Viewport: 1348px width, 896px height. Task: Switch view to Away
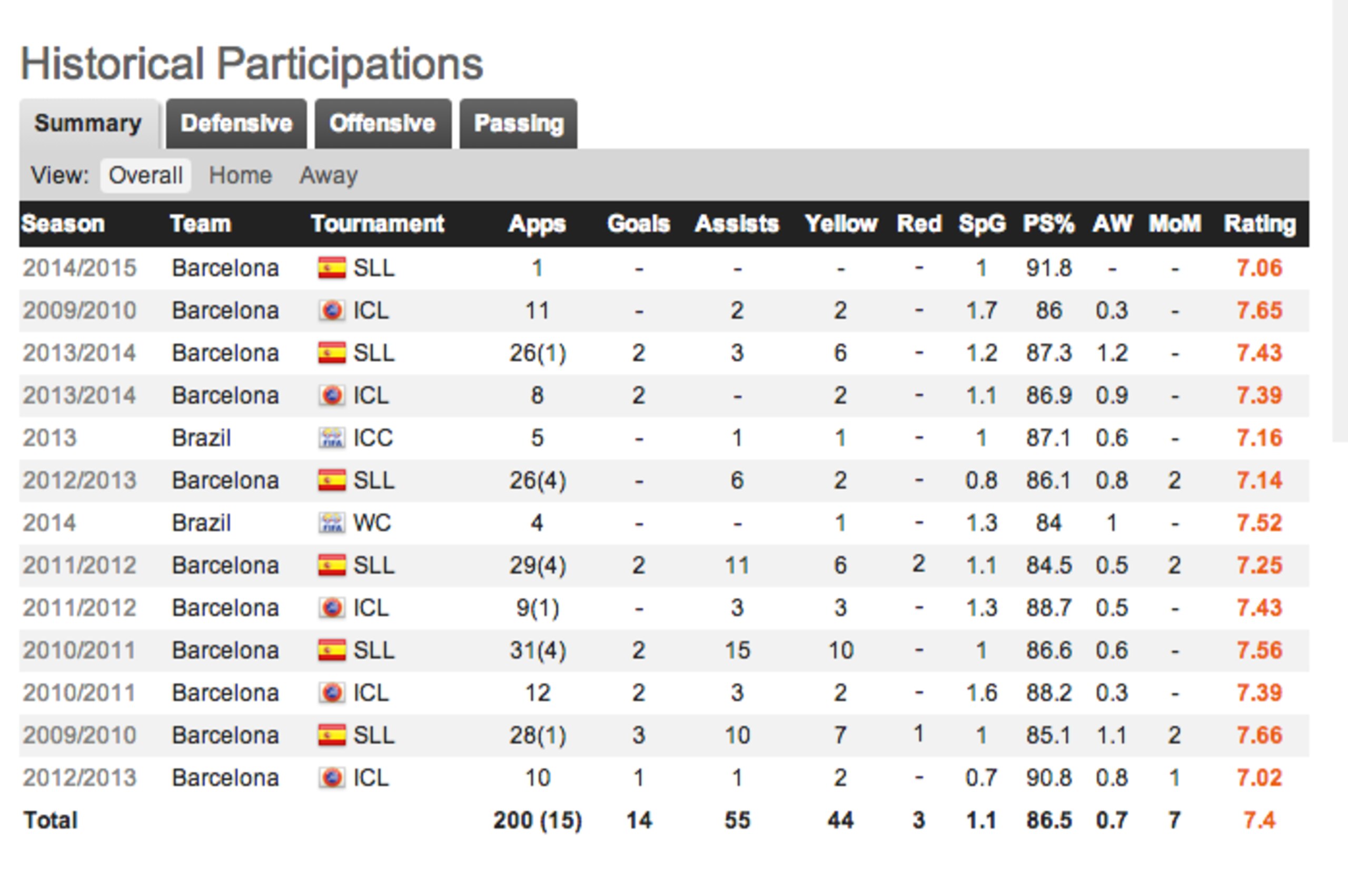(329, 175)
